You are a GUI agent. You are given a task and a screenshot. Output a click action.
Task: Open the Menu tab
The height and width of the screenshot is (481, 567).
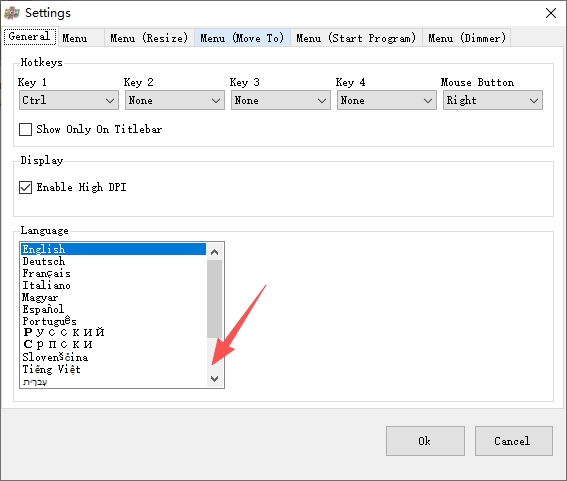(81, 38)
